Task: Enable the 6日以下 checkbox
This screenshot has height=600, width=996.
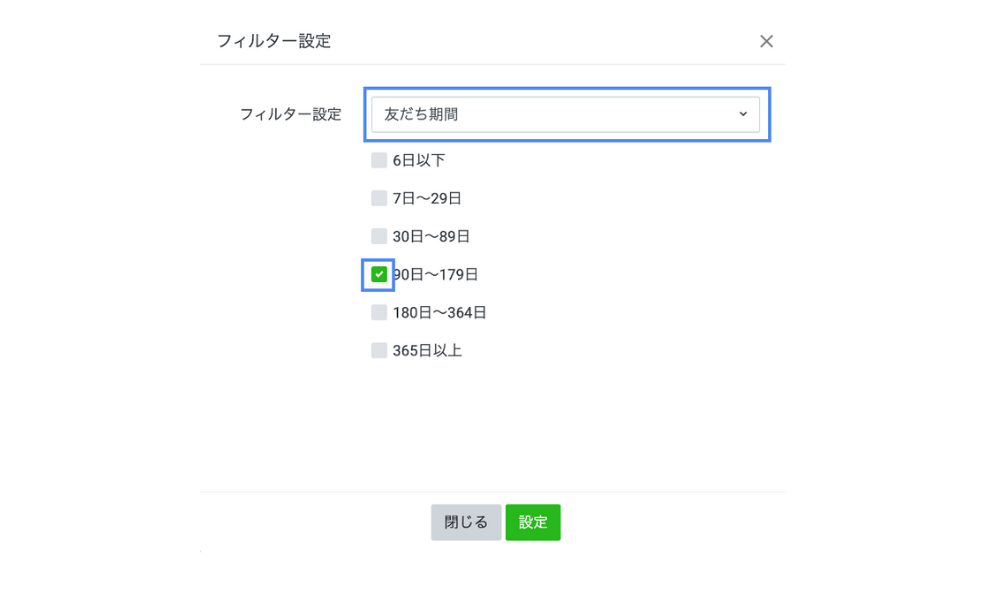Action: pos(379,160)
